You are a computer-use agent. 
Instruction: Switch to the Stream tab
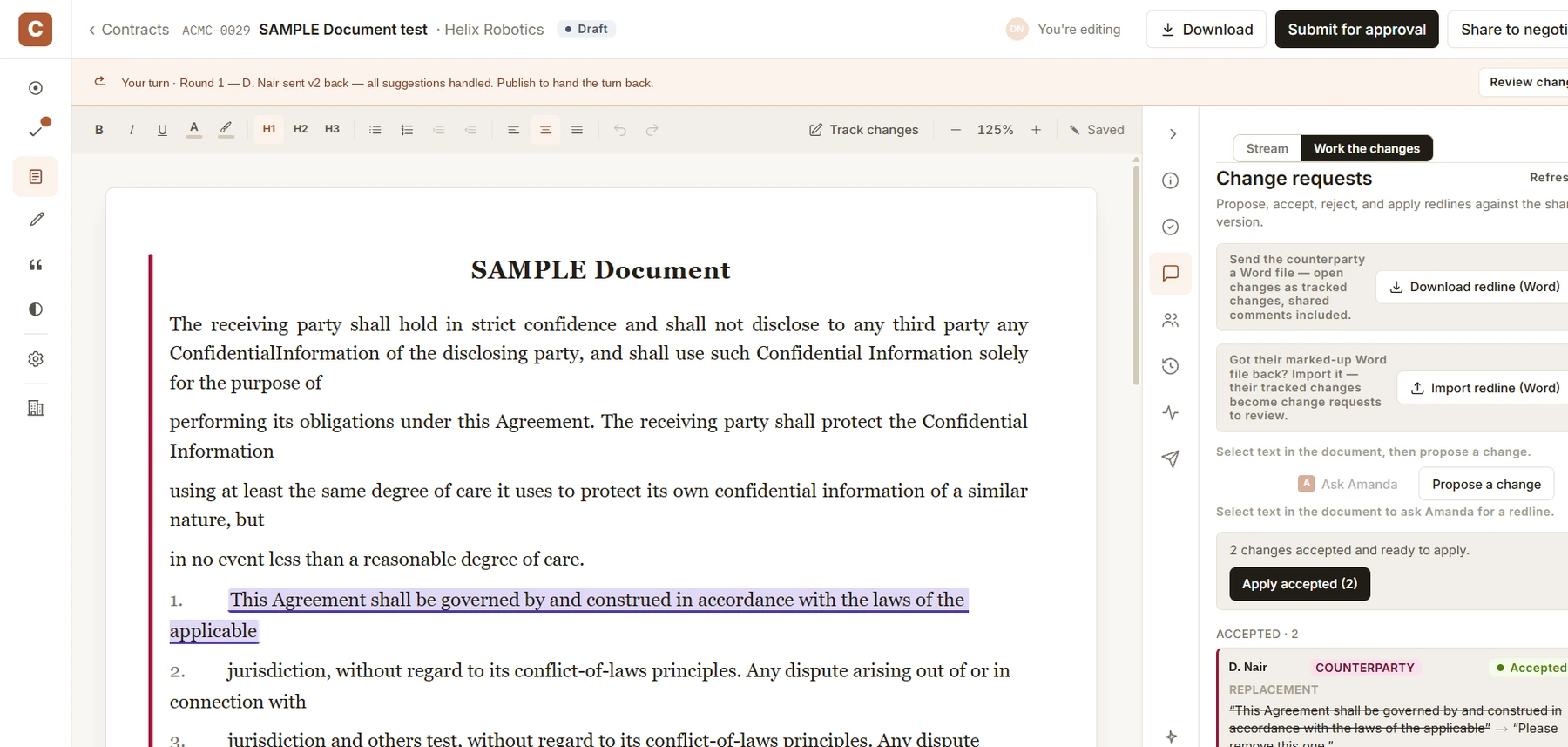1267,148
